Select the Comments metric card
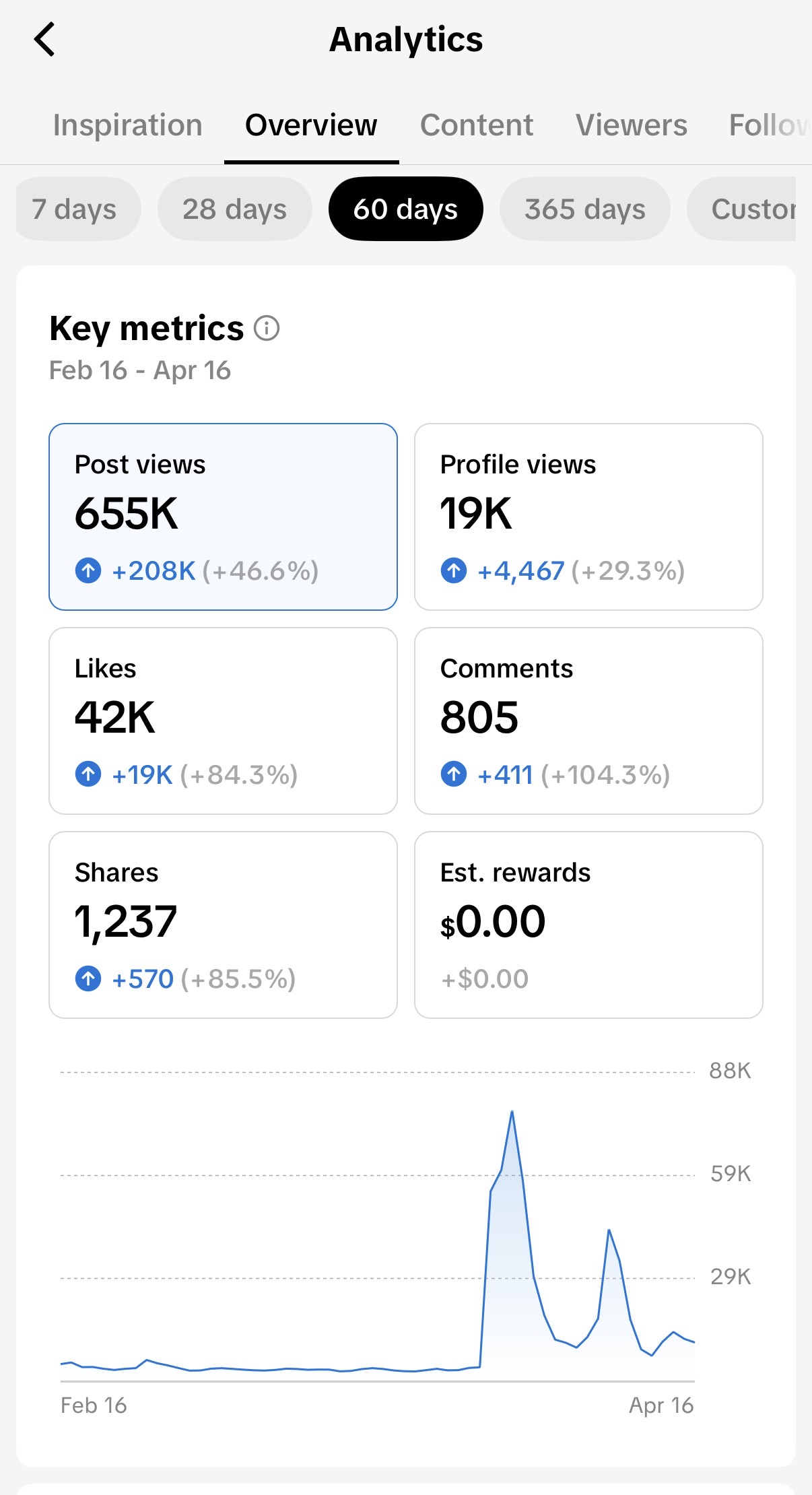Viewport: 812px width, 1495px height. click(588, 721)
